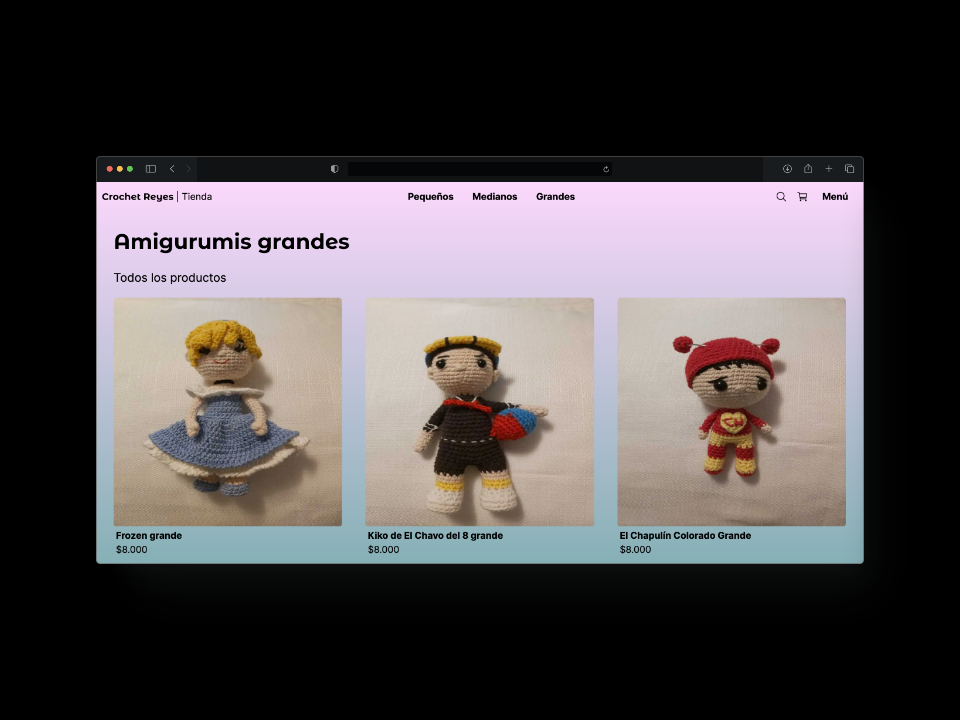This screenshot has width=960, height=720.
Task: Open the store search magnifier icon
Action: pos(781,197)
